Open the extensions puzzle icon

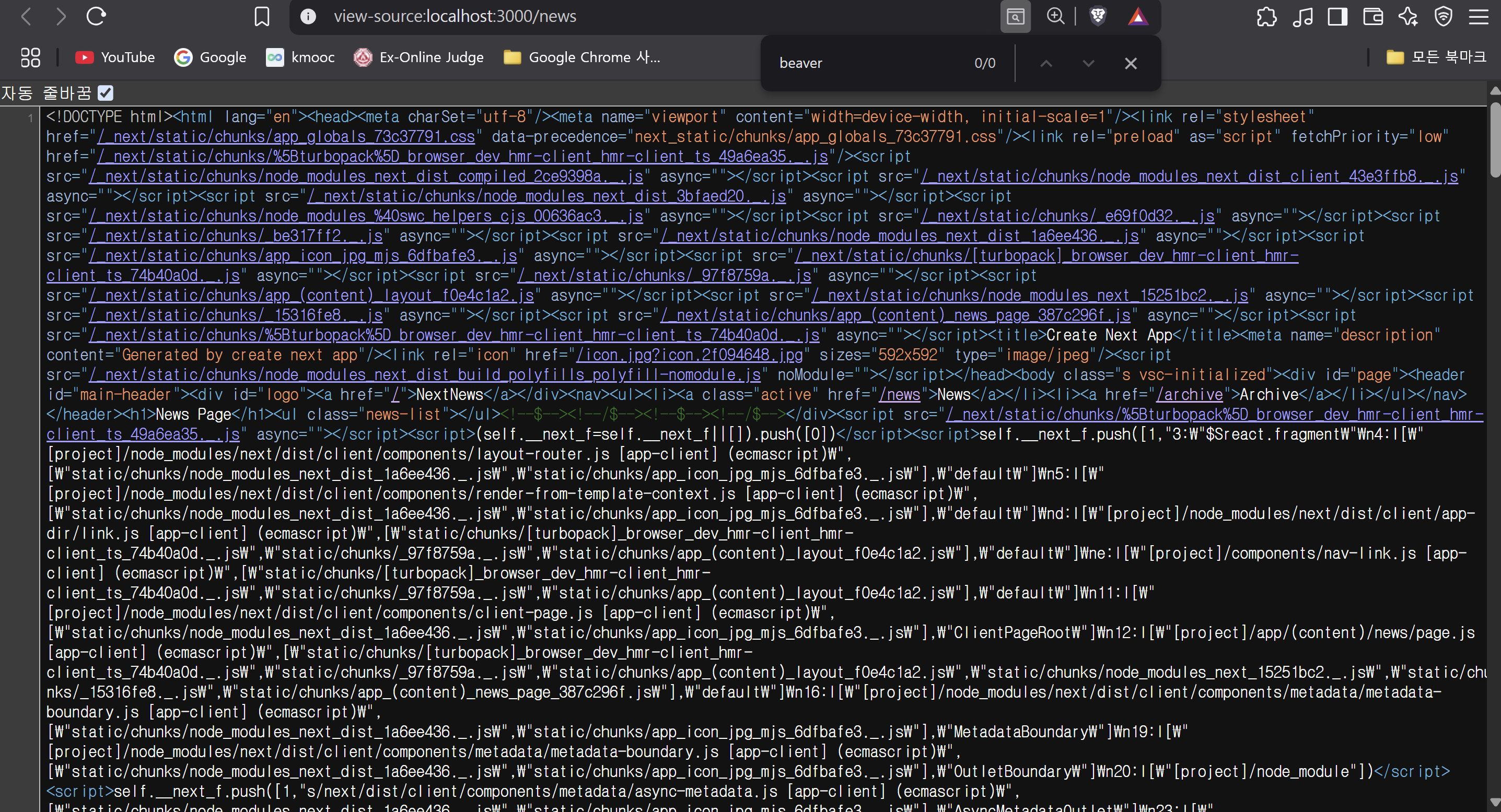(1266, 16)
